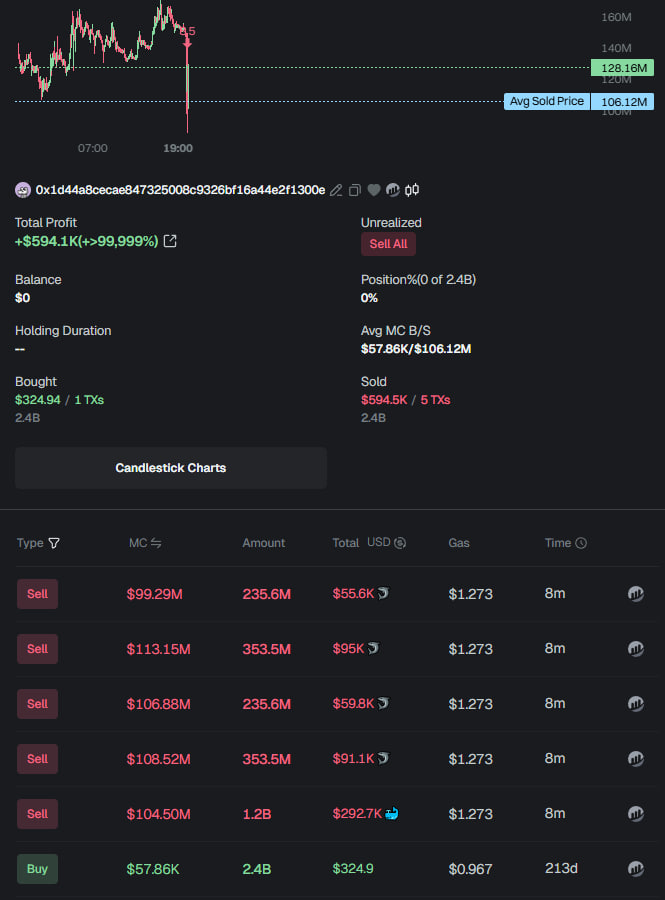Click the $104.50M market cap cell
665x900 pixels.
coord(158,814)
